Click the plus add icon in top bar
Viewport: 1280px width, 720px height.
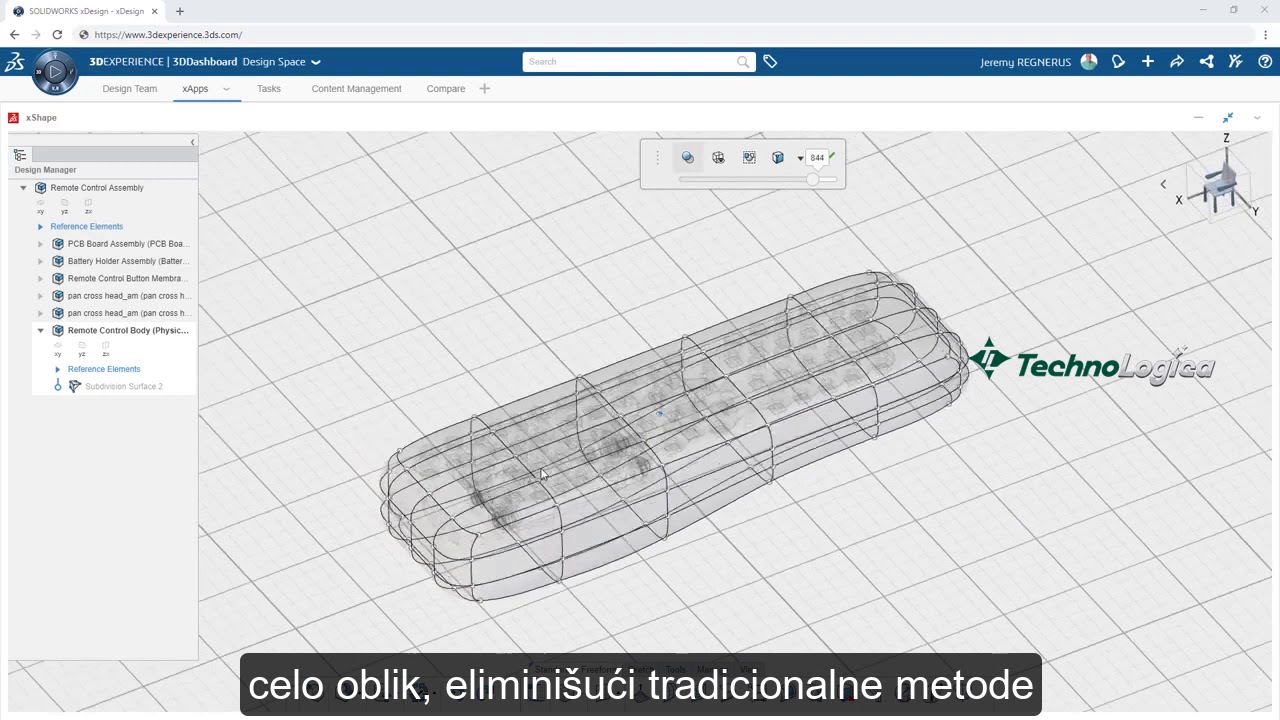click(x=1148, y=62)
